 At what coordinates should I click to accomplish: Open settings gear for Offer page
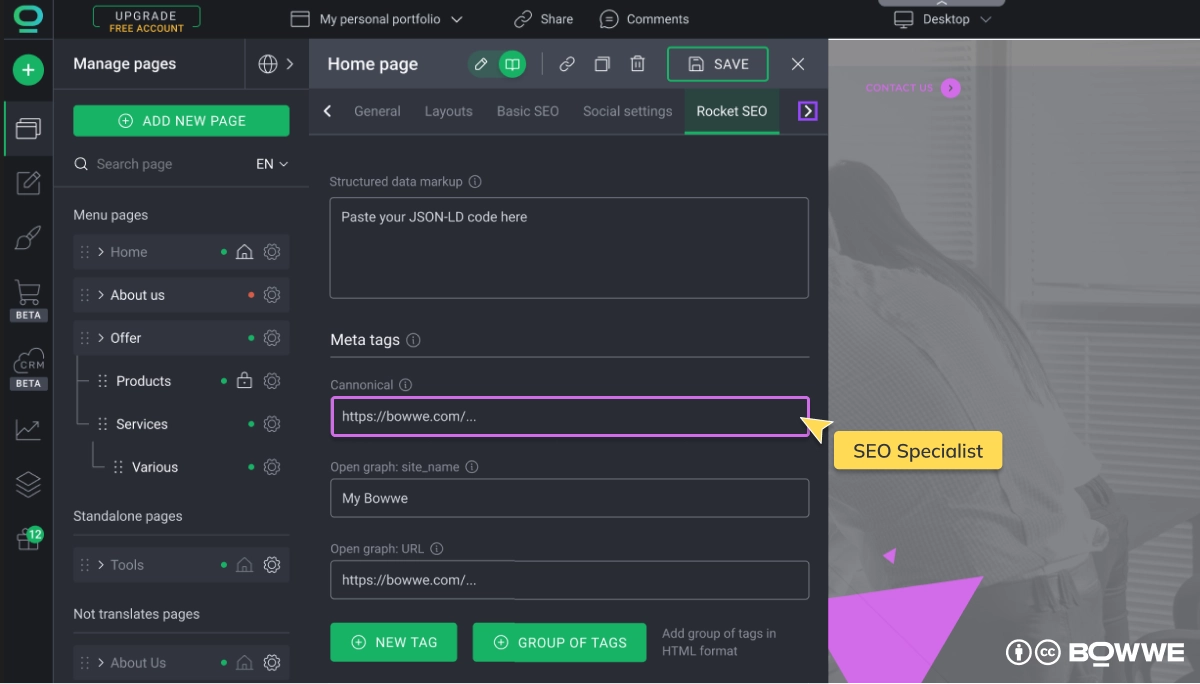pyautogui.click(x=271, y=338)
